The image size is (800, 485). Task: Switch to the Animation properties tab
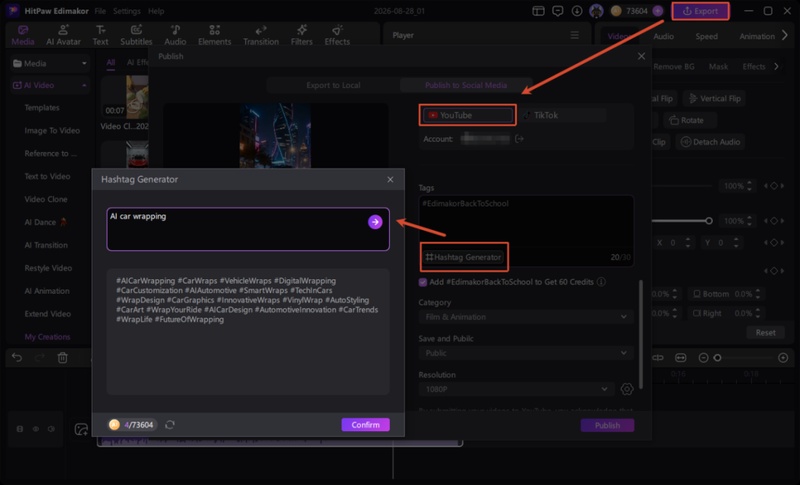757,36
